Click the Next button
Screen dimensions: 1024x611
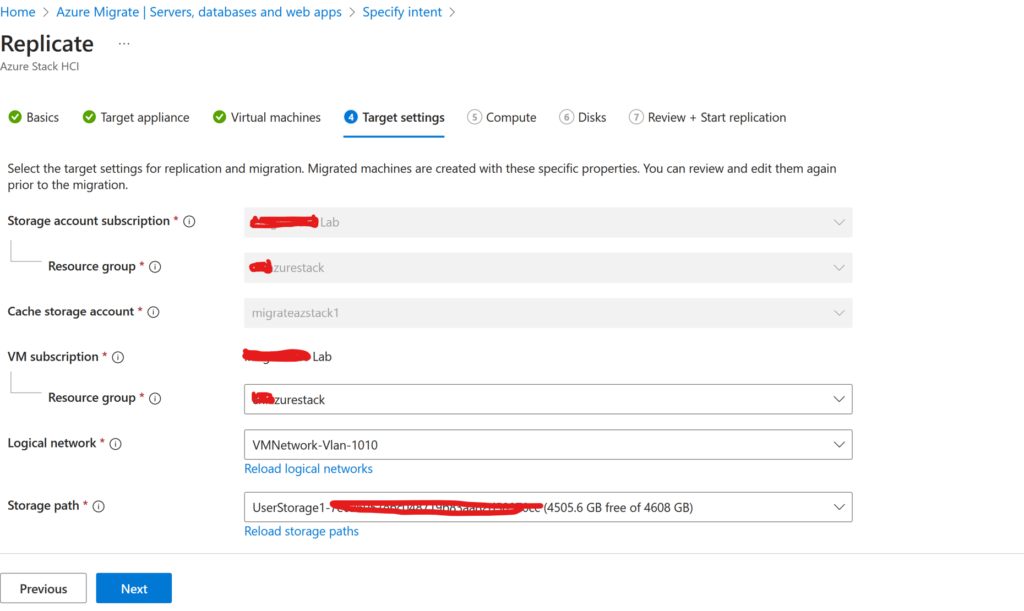[x=134, y=589]
